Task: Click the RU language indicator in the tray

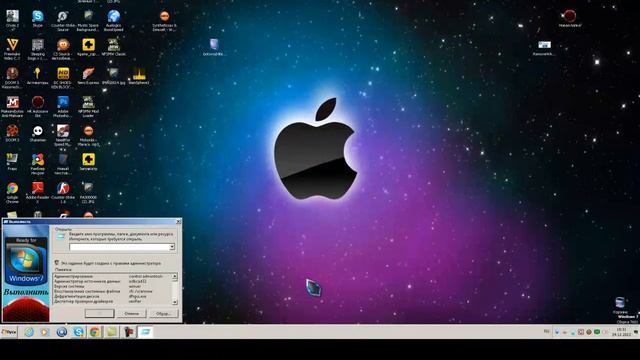Action: coord(547,331)
